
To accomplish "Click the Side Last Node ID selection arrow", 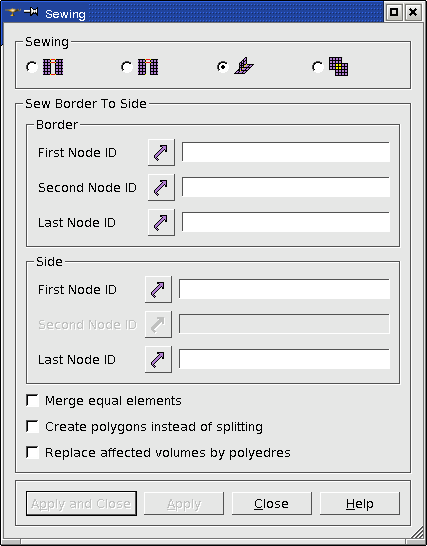I will pyautogui.click(x=158, y=359).
